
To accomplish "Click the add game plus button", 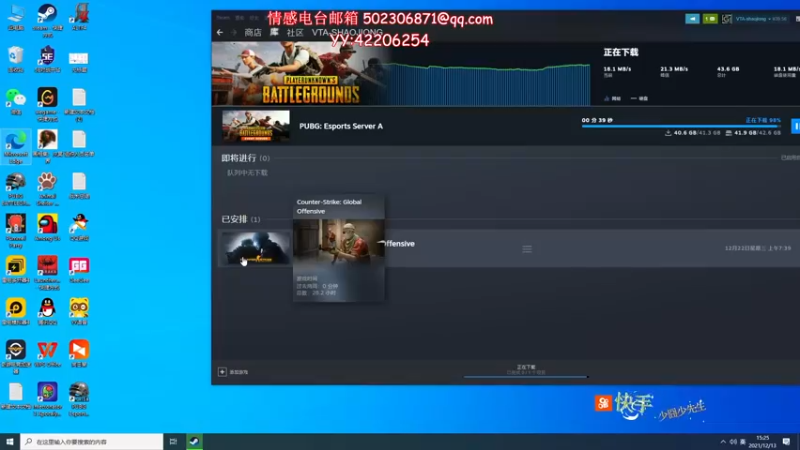I will [222, 372].
